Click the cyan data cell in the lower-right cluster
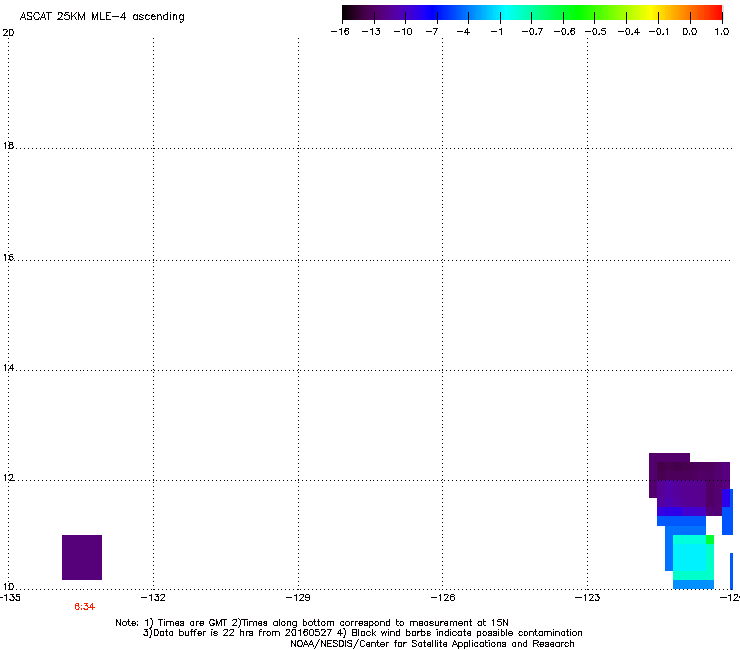740x650 pixels. (690, 557)
